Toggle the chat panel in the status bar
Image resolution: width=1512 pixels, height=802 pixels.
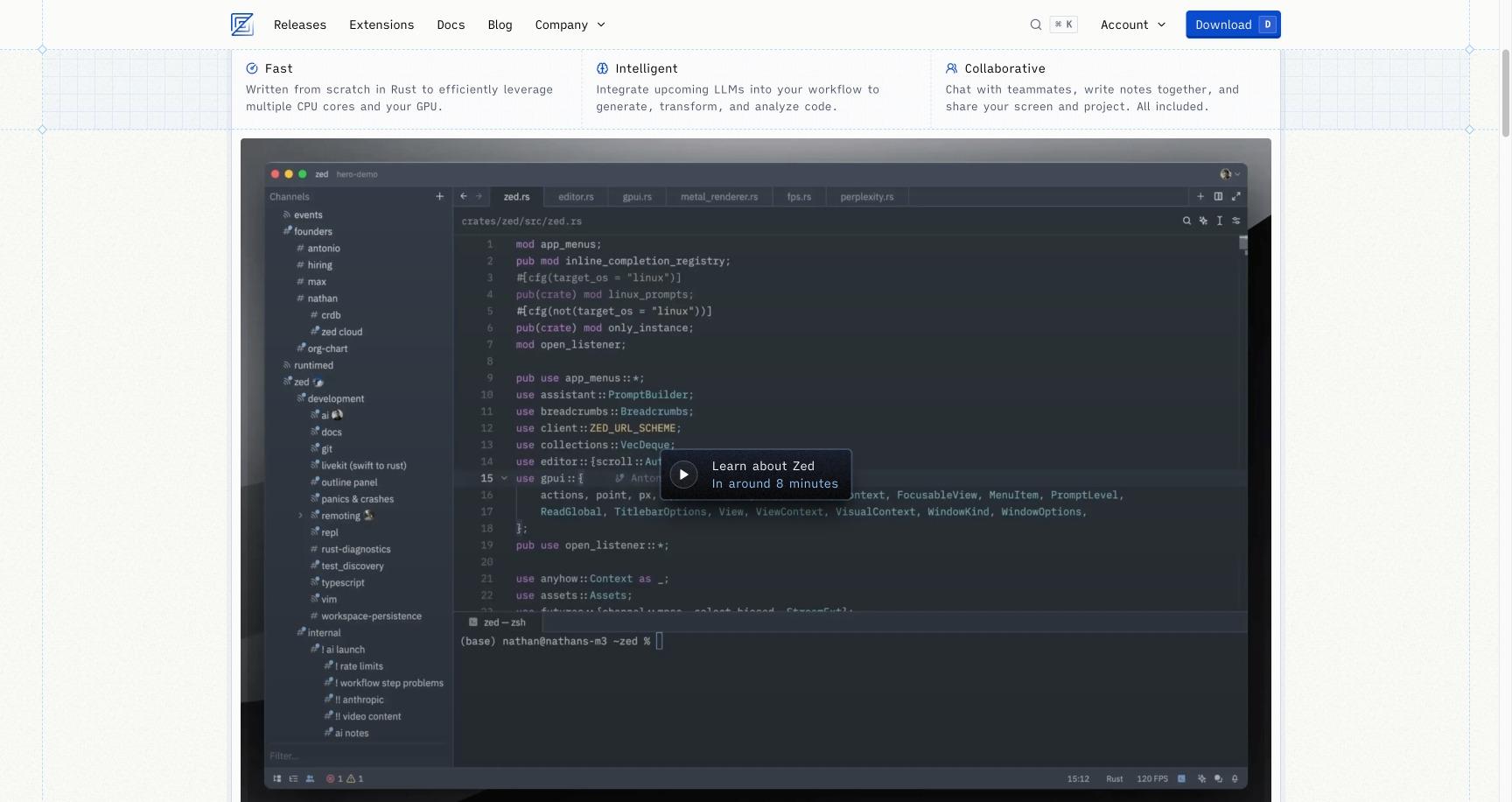(1218, 778)
